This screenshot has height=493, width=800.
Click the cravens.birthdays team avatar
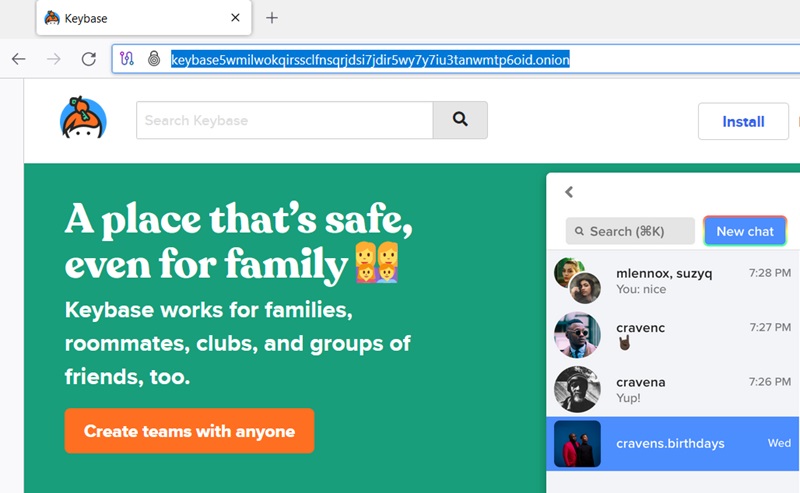[x=577, y=443]
